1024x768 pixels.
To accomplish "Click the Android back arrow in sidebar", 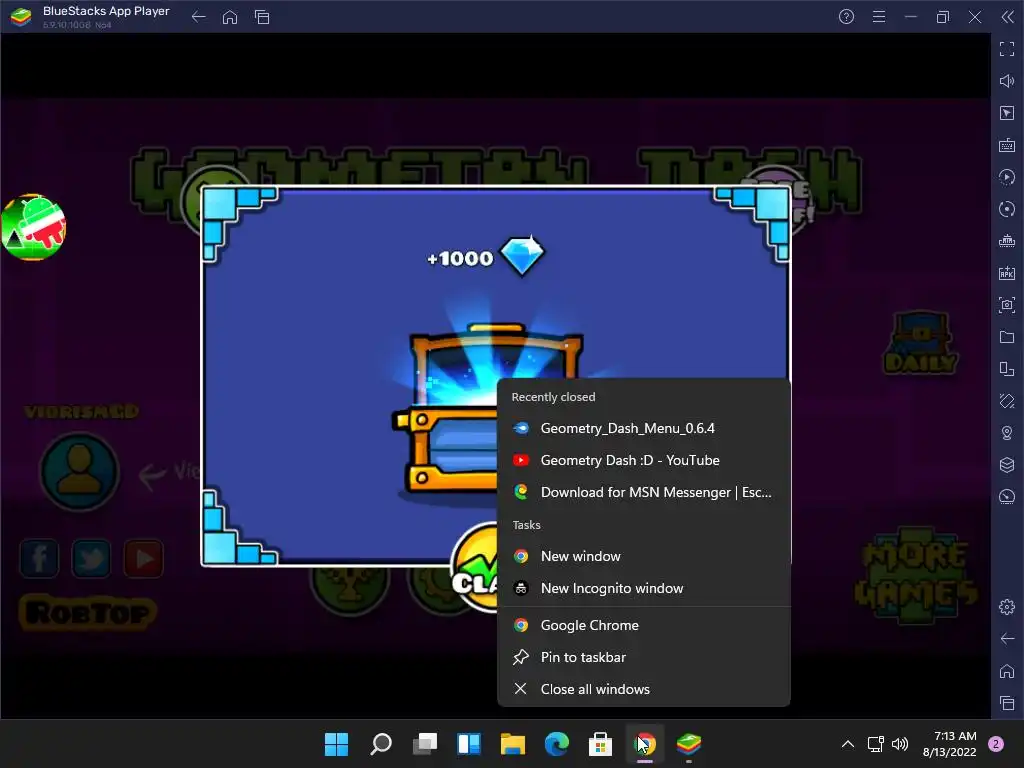I will (1007, 639).
